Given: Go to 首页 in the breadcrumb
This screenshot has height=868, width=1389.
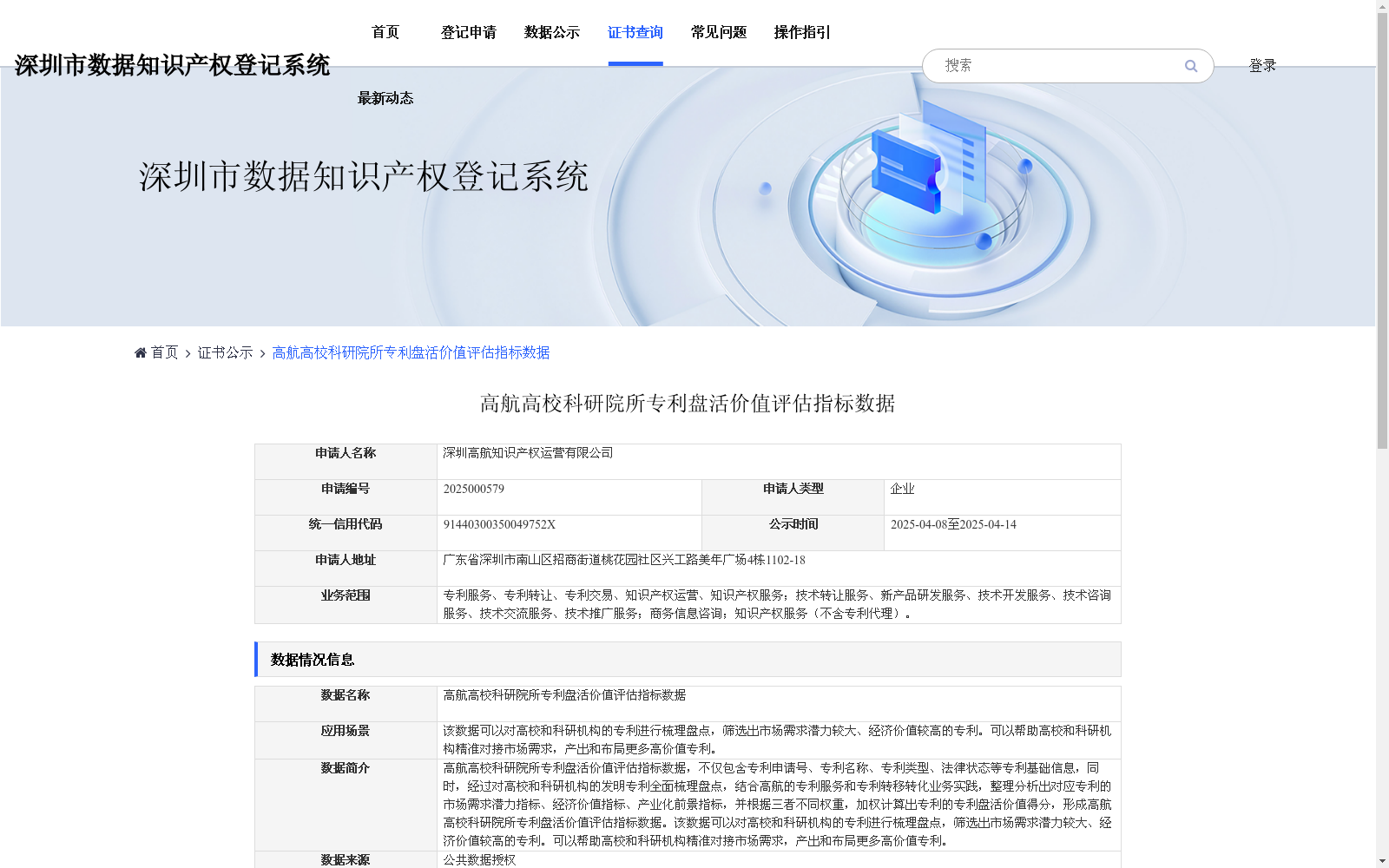Looking at the screenshot, I should [164, 352].
